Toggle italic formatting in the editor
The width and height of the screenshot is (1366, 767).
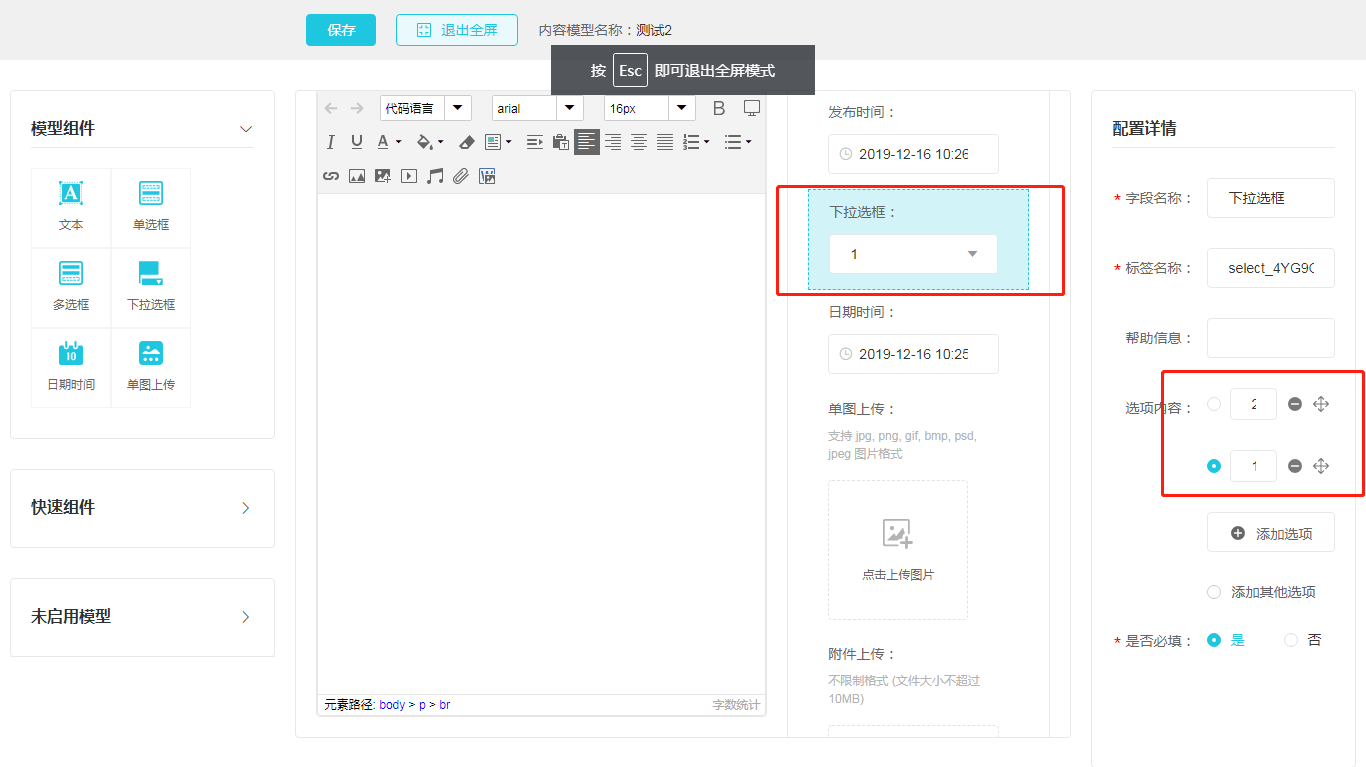pos(330,142)
